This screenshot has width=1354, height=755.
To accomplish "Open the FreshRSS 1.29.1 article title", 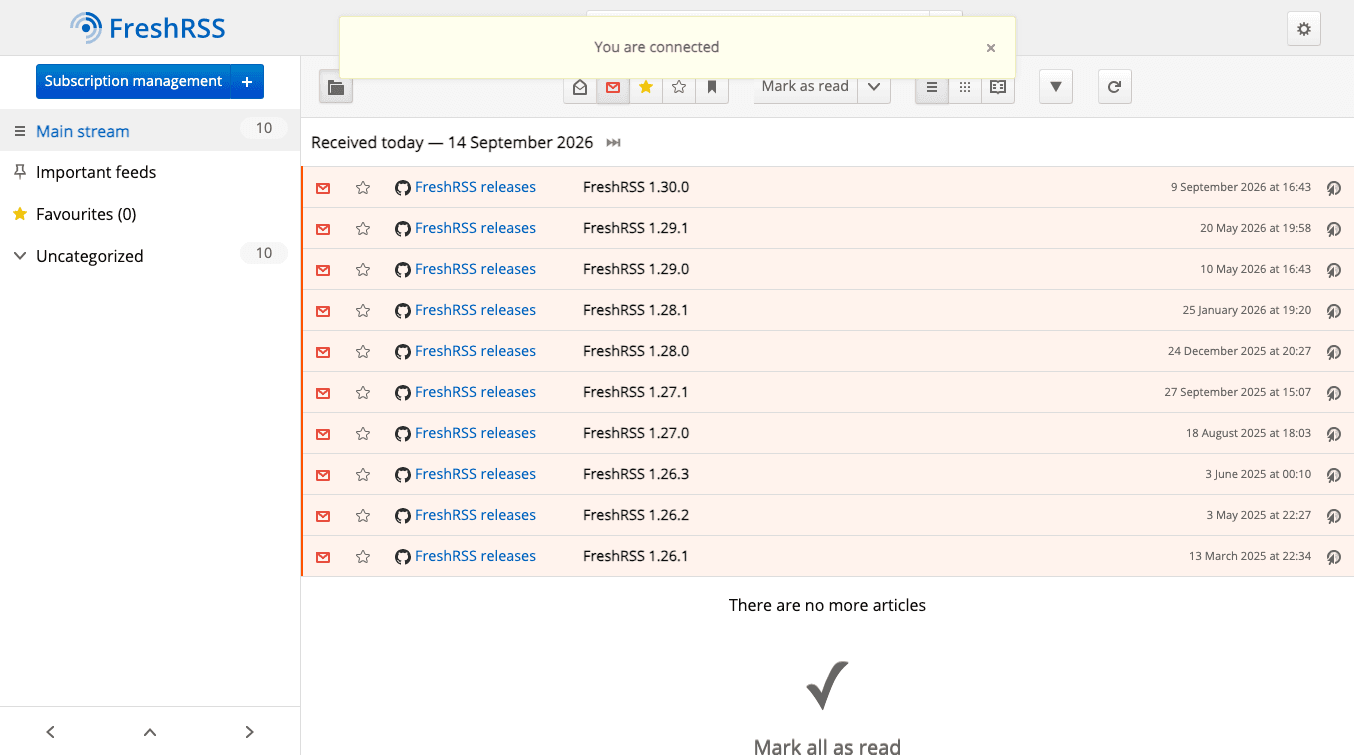I will [x=636, y=228].
